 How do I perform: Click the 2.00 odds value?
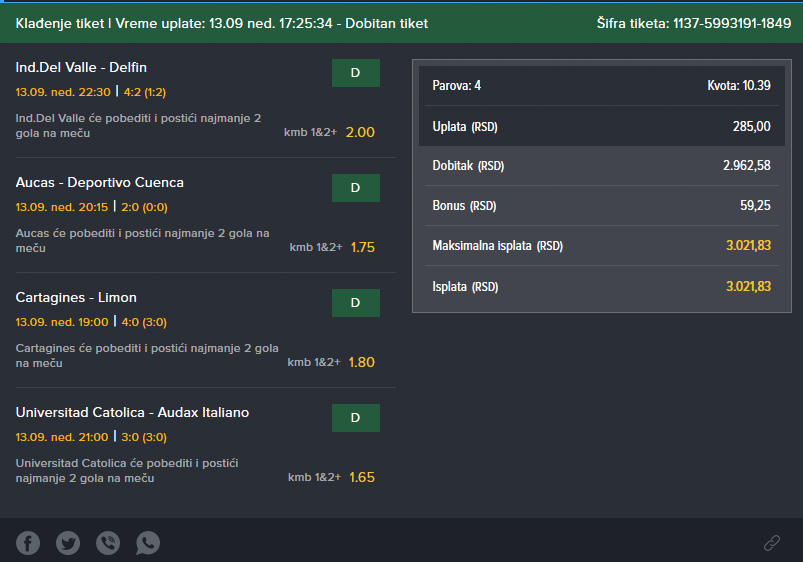point(360,132)
